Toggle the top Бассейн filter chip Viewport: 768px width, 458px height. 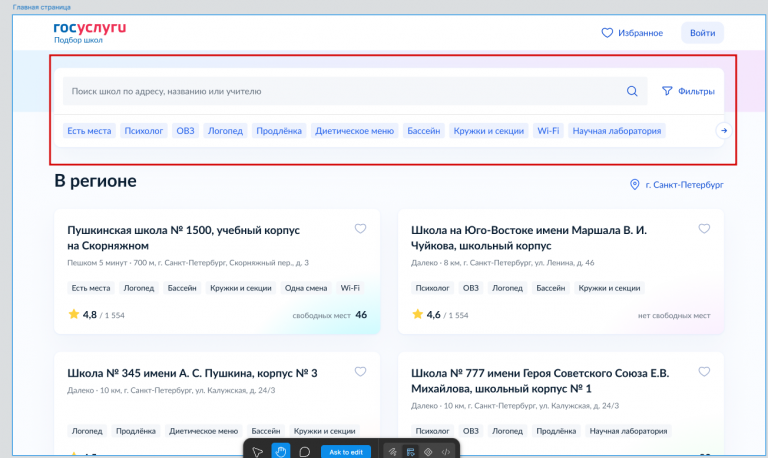click(x=424, y=131)
